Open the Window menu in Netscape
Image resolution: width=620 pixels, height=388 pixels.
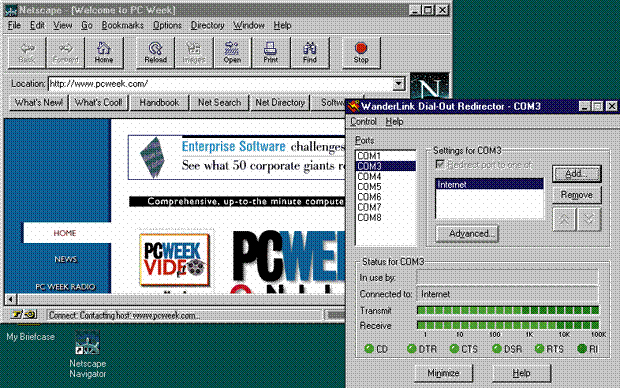pos(249,25)
